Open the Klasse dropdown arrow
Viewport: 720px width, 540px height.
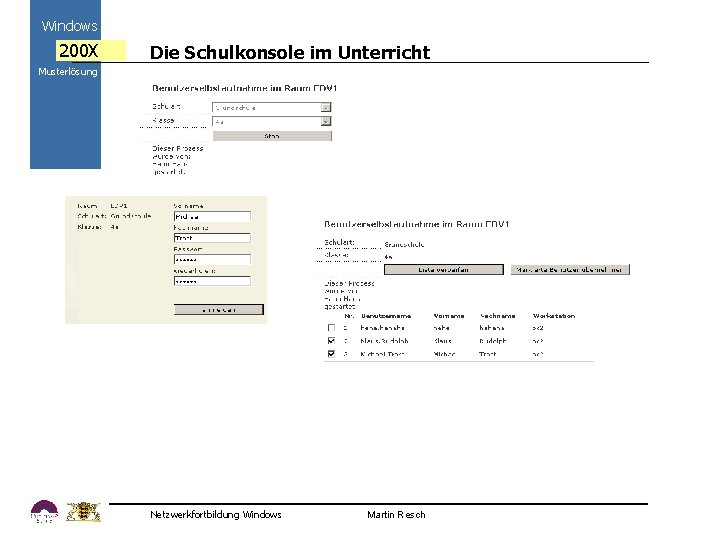[x=326, y=121]
